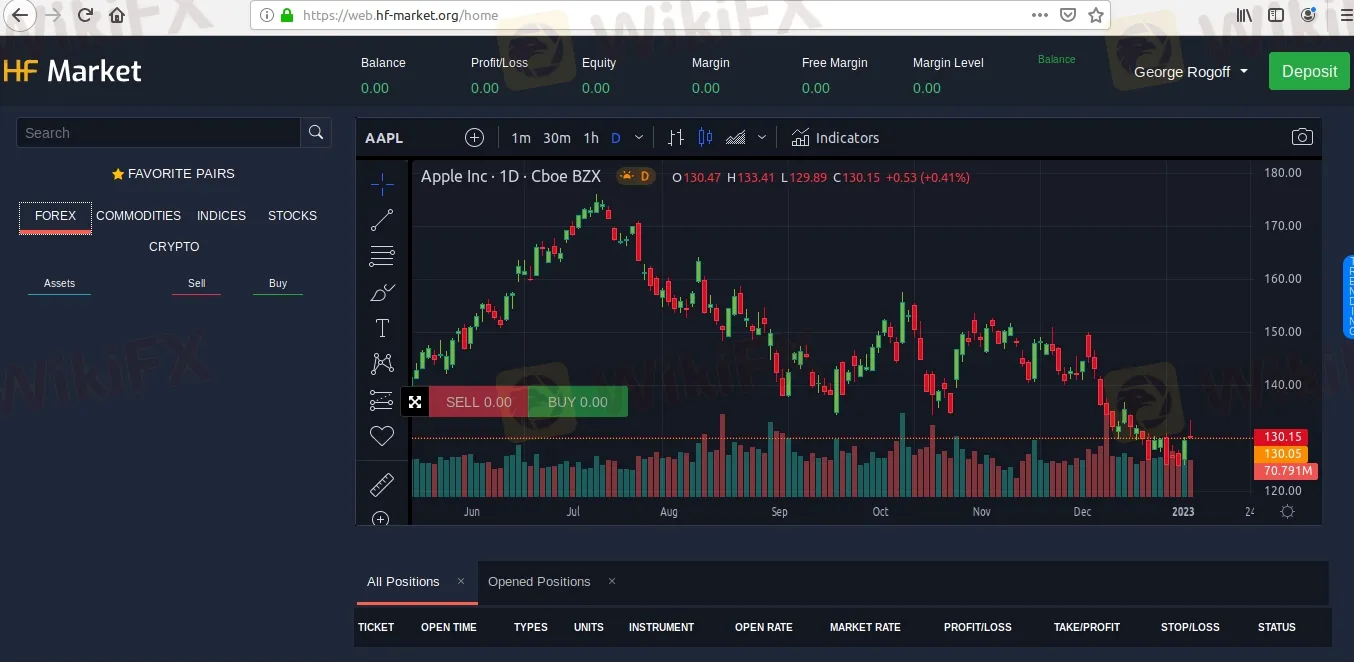Screen dimensions: 1354x662
Task: Take a chart snapshot with camera icon
Action: pyautogui.click(x=1301, y=138)
